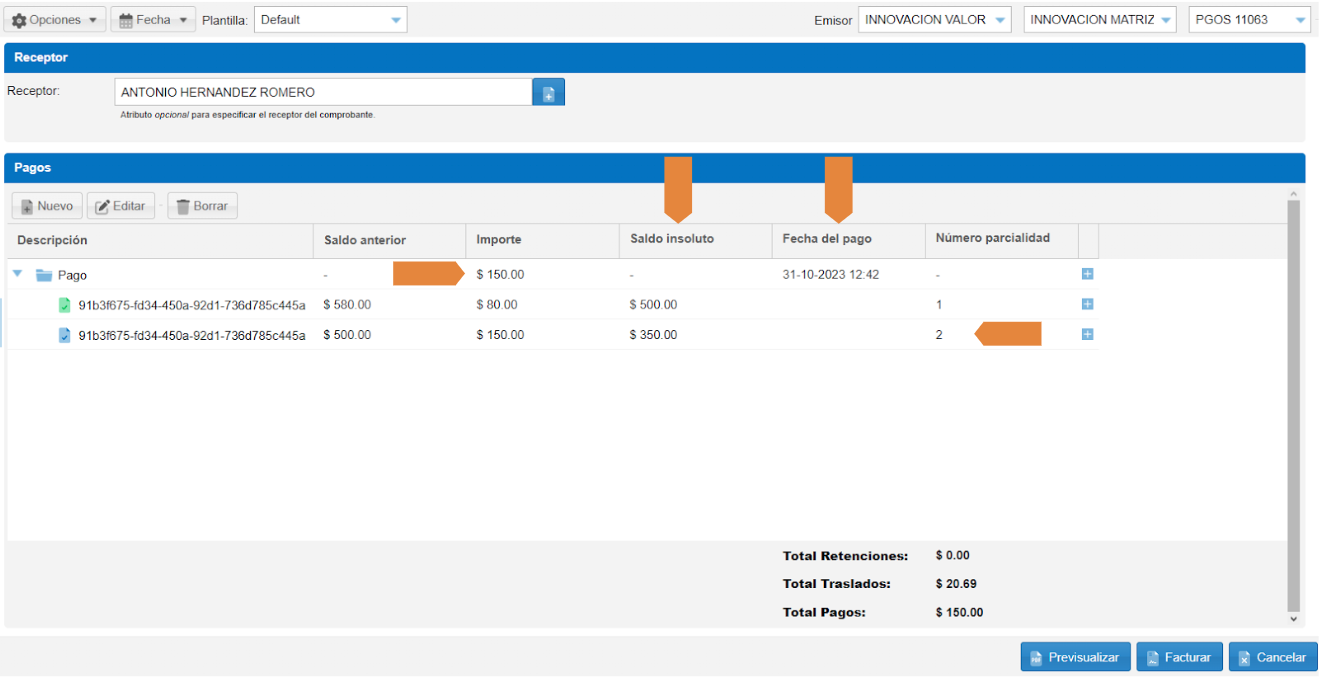Open the INNOVACION VALOR emisor dropdown
Image resolution: width=1323 pixels, height=679 pixels.
(934, 20)
